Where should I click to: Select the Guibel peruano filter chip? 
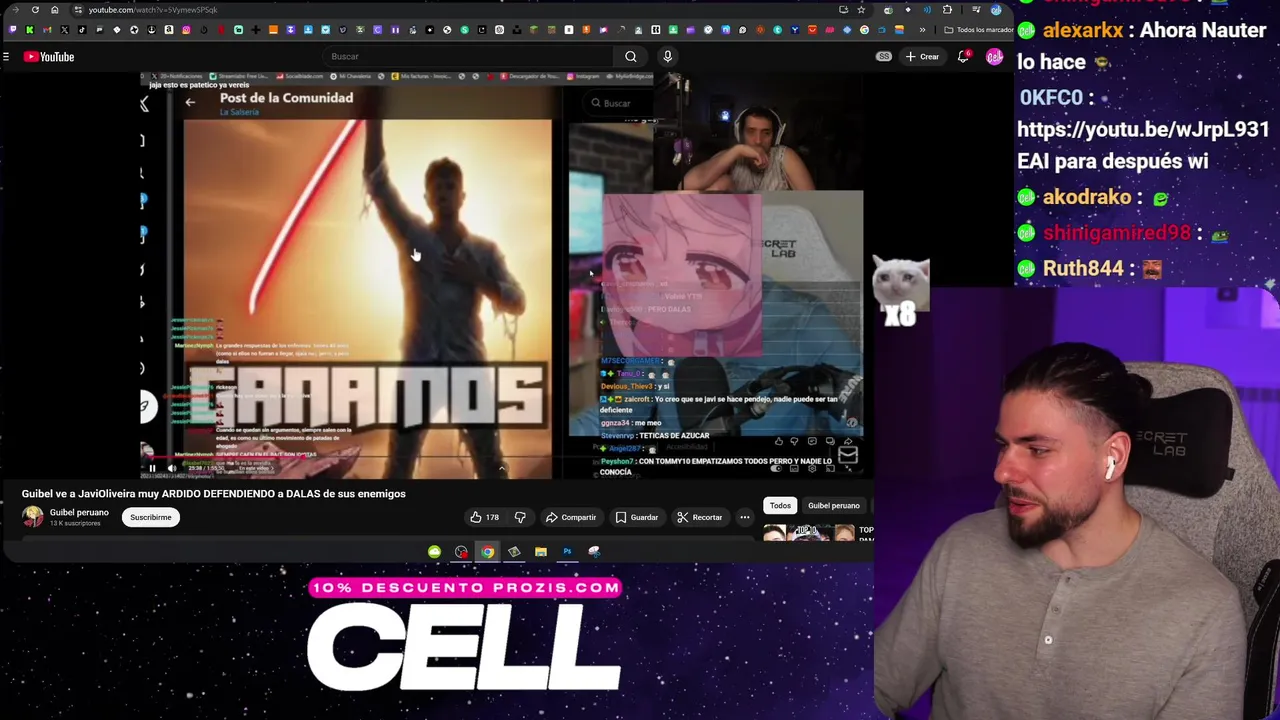(x=834, y=506)
